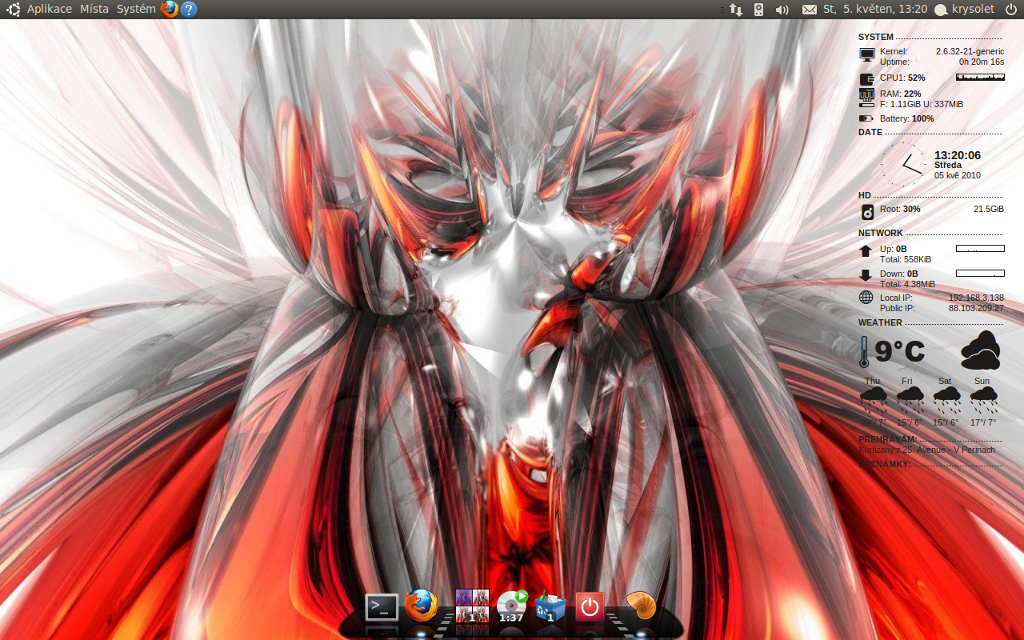Screen dimensions: 1024x640
Task: Open the mail envelope indicator
Action: coord(809,10)
